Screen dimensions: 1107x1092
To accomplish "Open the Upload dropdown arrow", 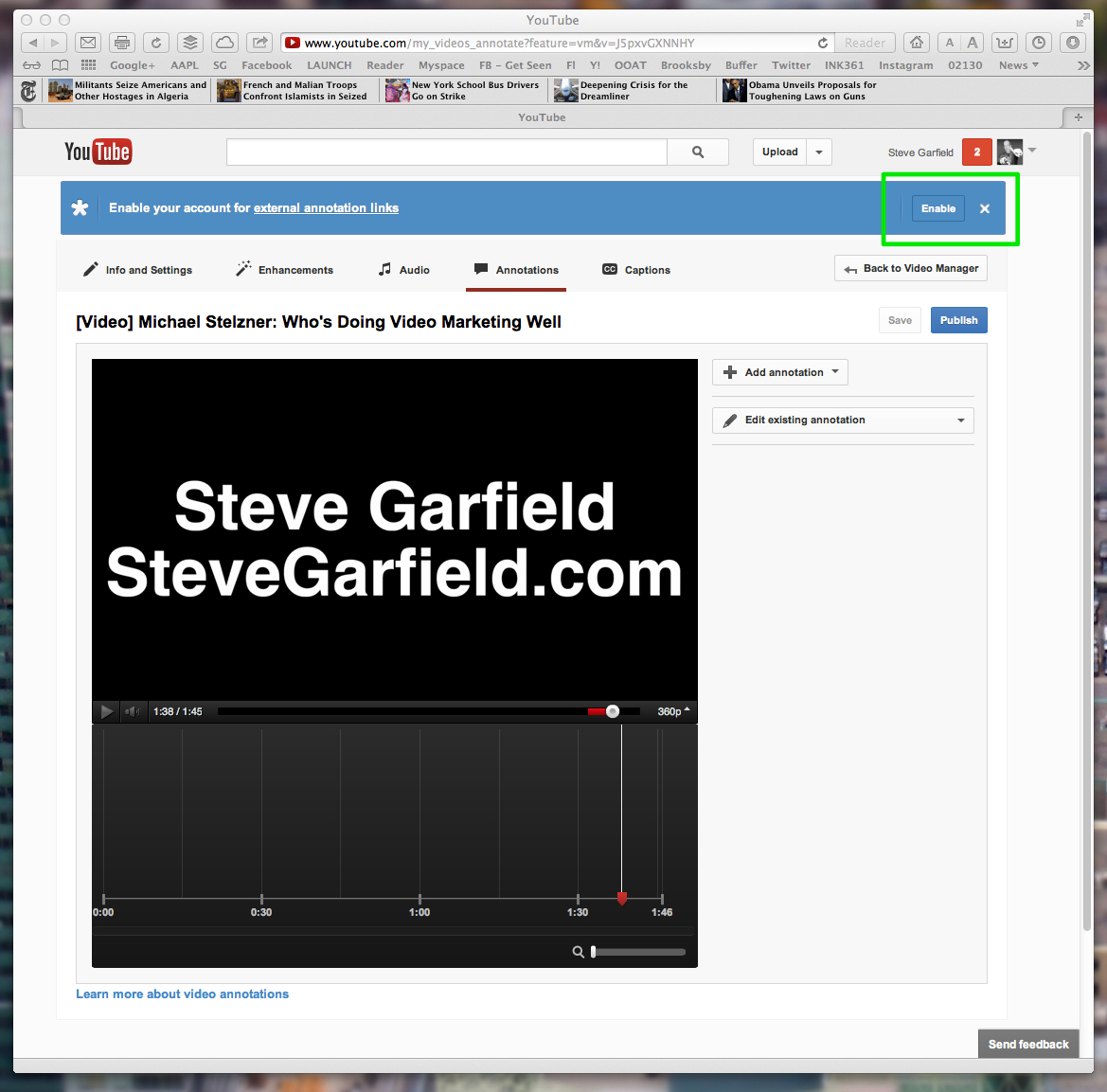I will coord(819,152).
